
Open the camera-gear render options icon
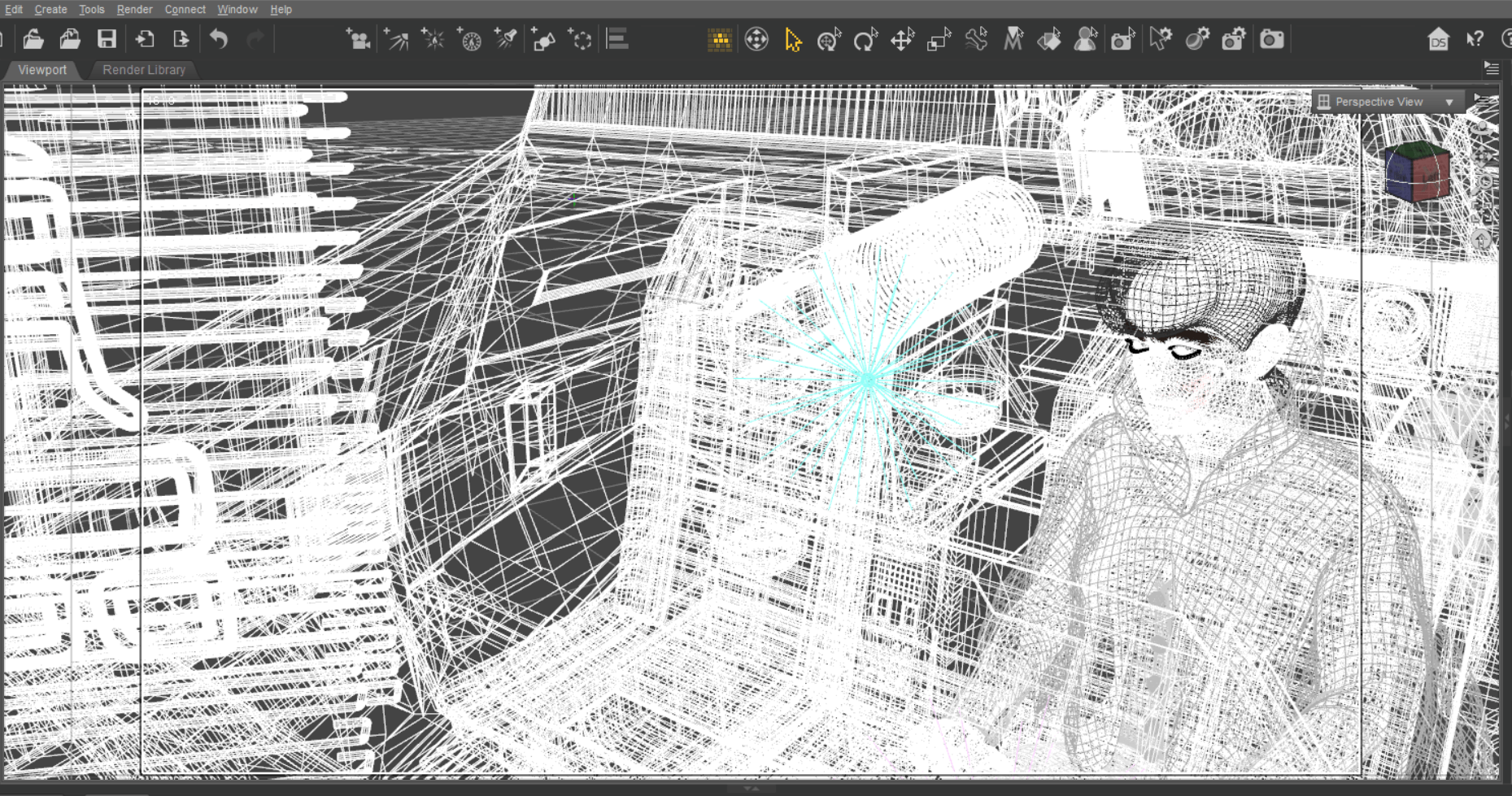click(1234, 39)
